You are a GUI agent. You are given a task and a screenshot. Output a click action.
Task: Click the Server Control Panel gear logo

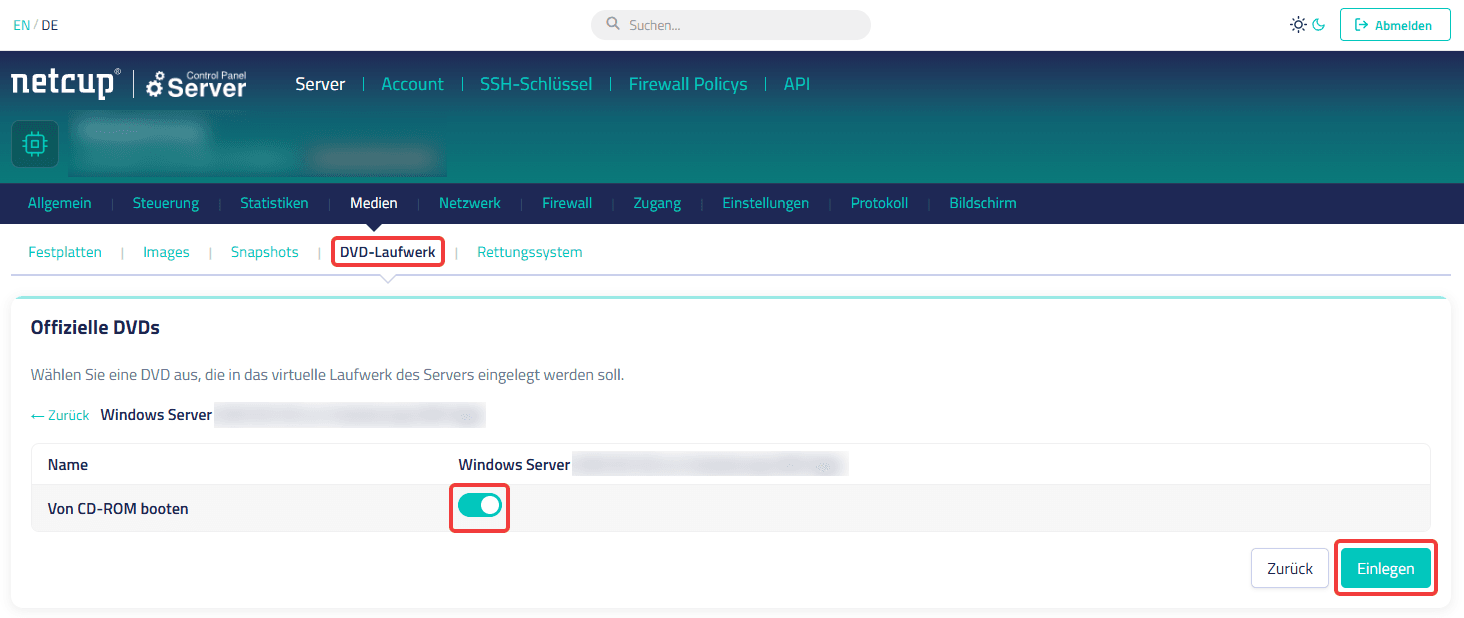pyautogui.click(x=196, y=84)
